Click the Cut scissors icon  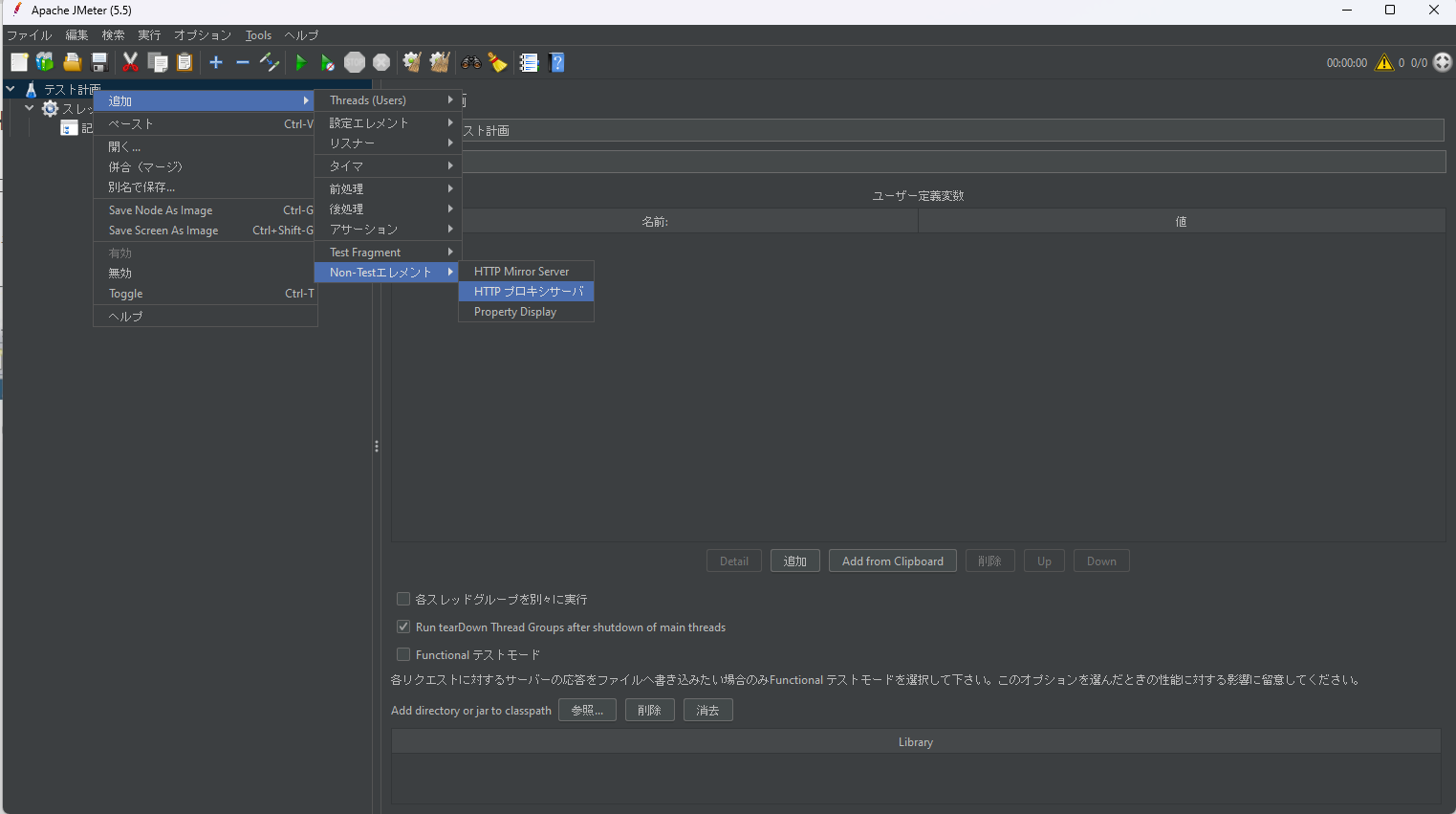point(131,62)
